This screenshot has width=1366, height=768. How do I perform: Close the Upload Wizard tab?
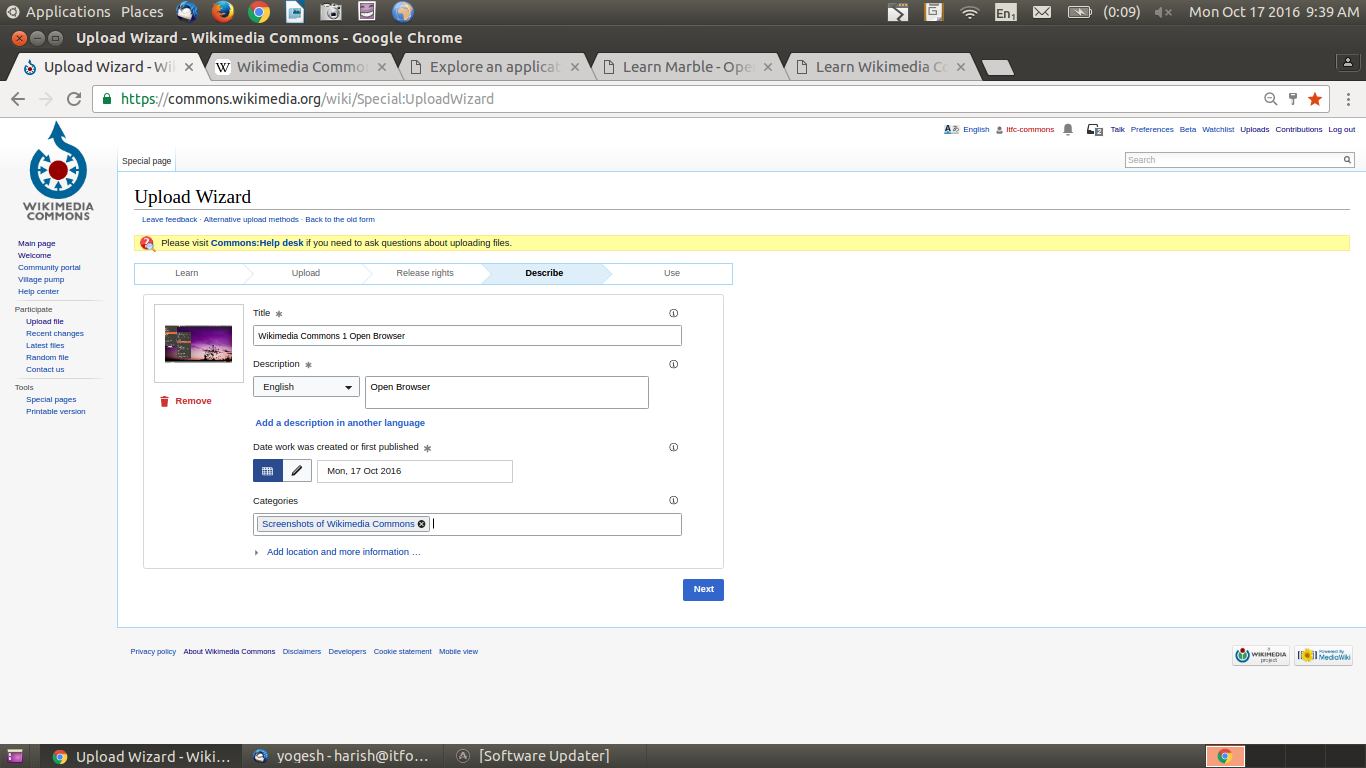coord(187,67)
